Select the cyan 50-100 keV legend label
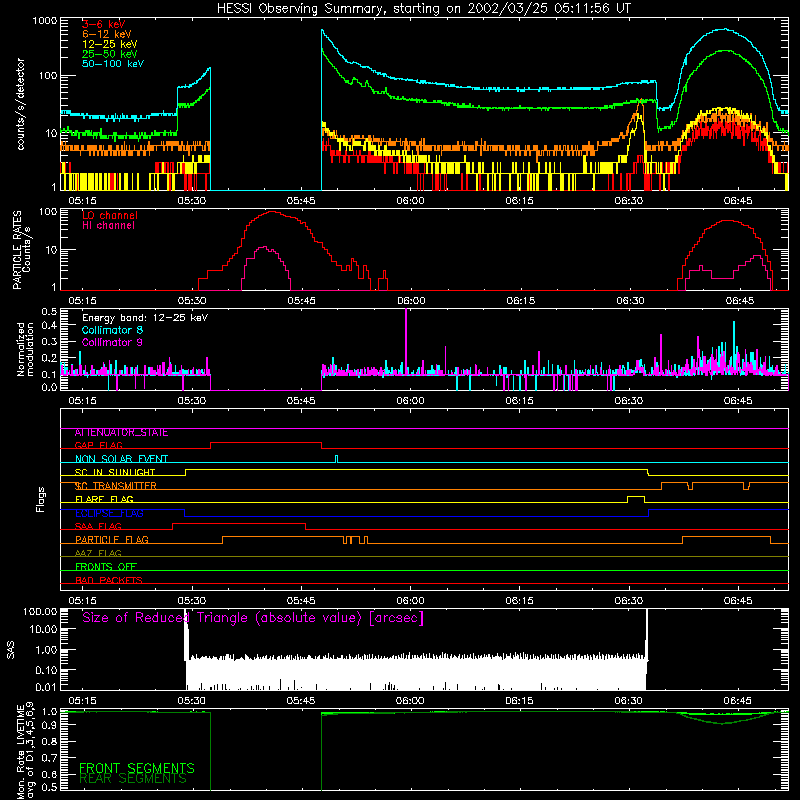The height and width of the screenshot is (800, 800). [x=113, y=64]
